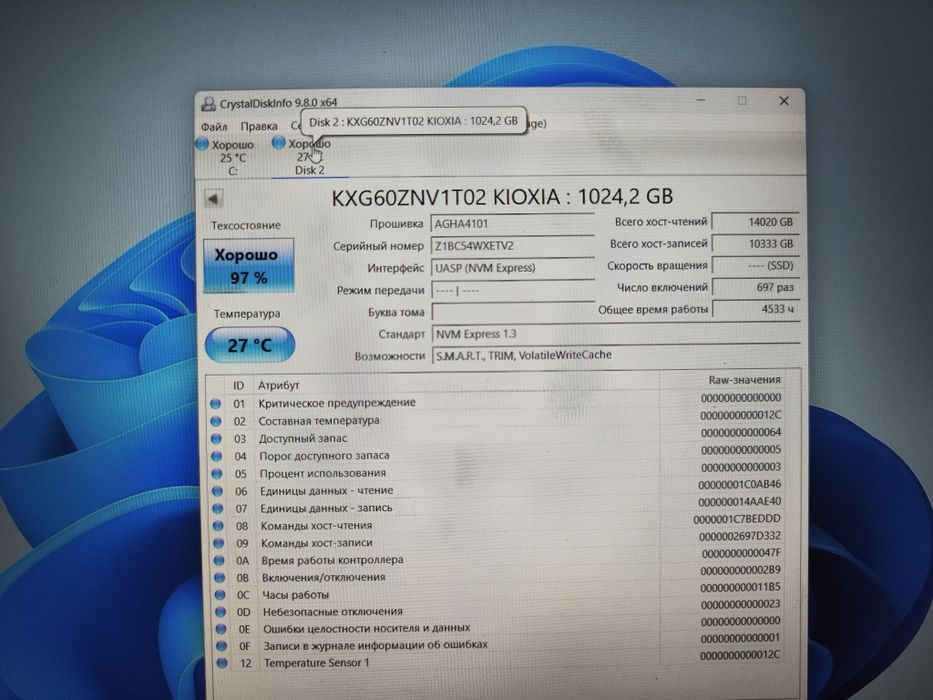The height and width of the screenshot is (700, 933).
Task: Open the Файл menu
Action: coord(214,127)
